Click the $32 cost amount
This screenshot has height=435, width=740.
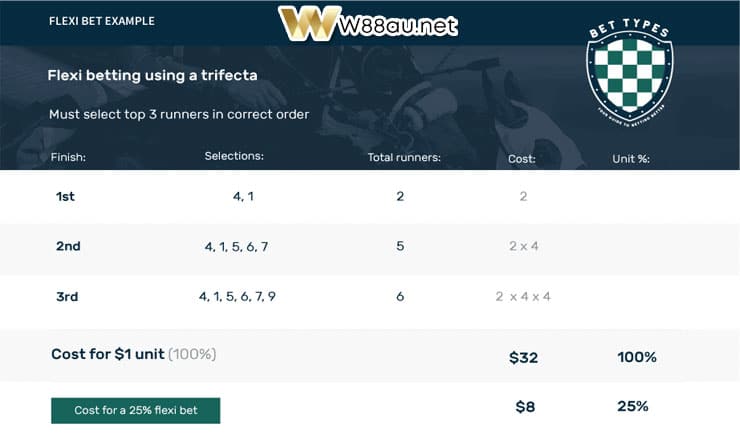click(x=523, y=358)
